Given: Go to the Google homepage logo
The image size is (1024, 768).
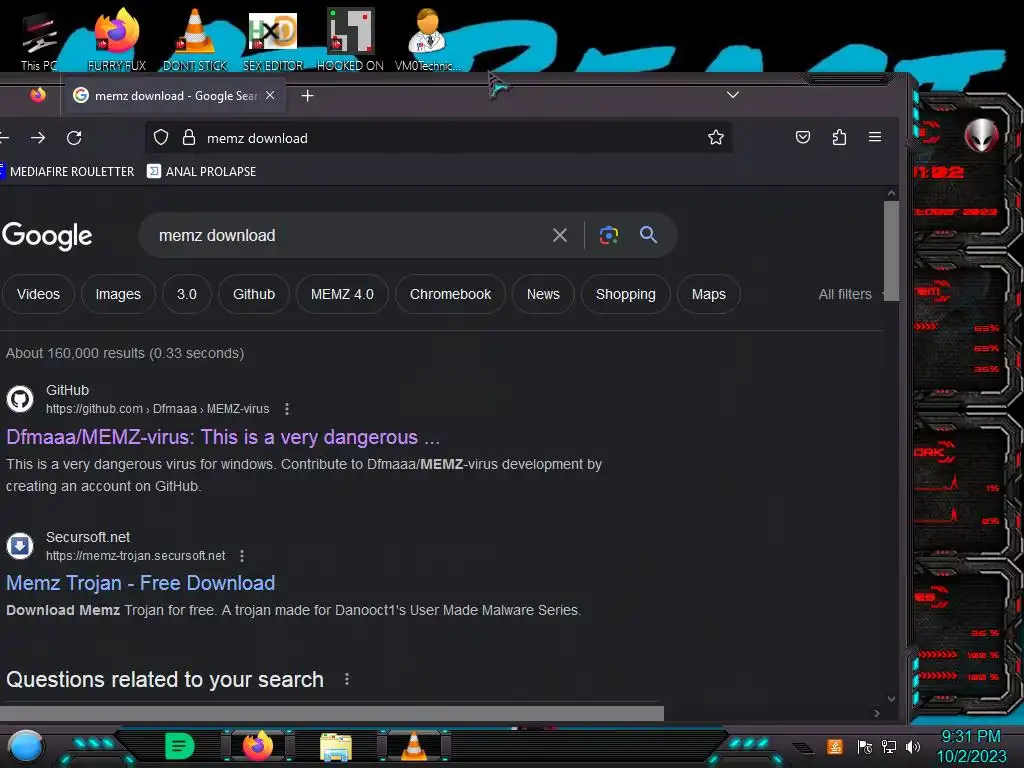Looking at the screenshot, I should tap(47, 236).
